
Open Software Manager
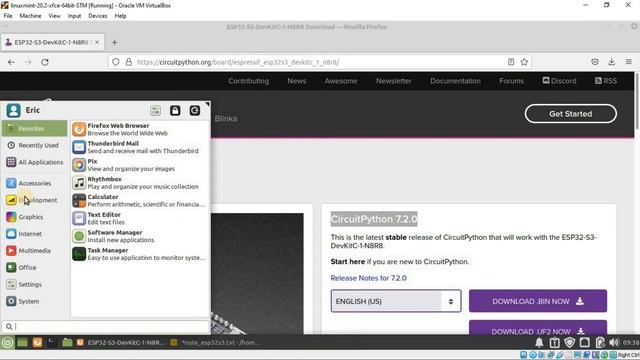click(x=140, y=236)
